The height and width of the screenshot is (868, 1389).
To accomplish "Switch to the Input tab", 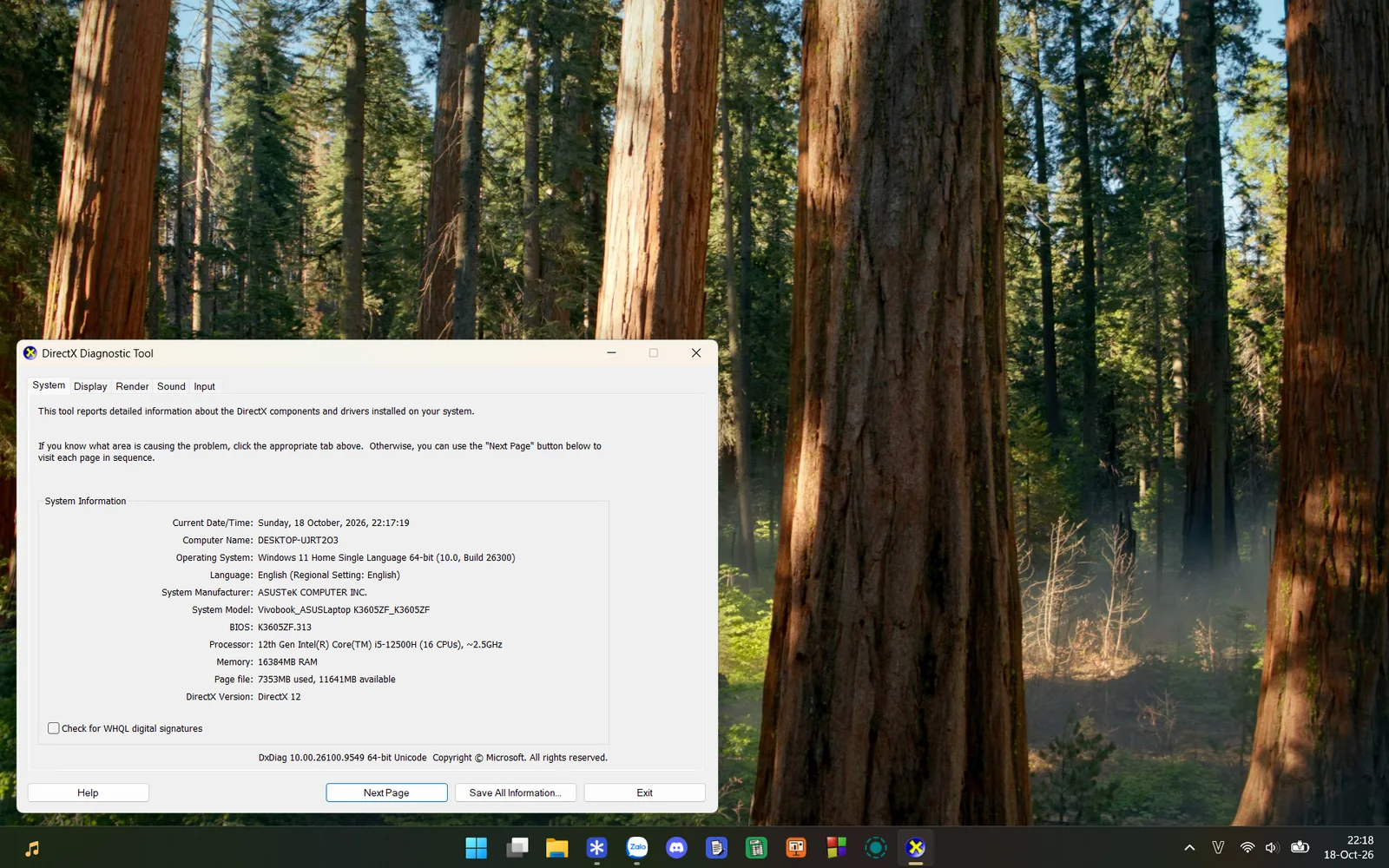I will (204, 386).
